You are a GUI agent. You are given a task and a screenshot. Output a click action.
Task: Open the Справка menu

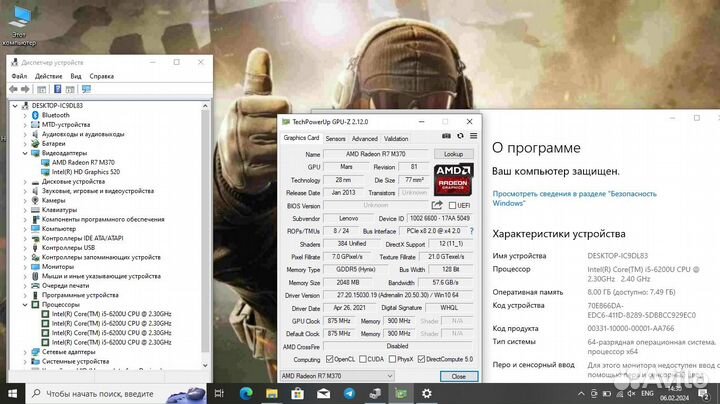point(101,76)
